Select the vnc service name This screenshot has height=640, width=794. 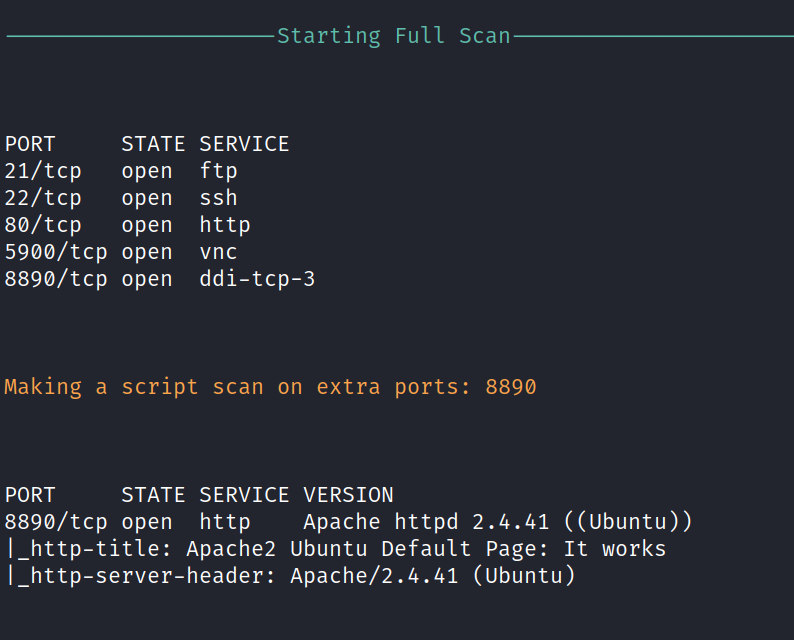[218, 252]
